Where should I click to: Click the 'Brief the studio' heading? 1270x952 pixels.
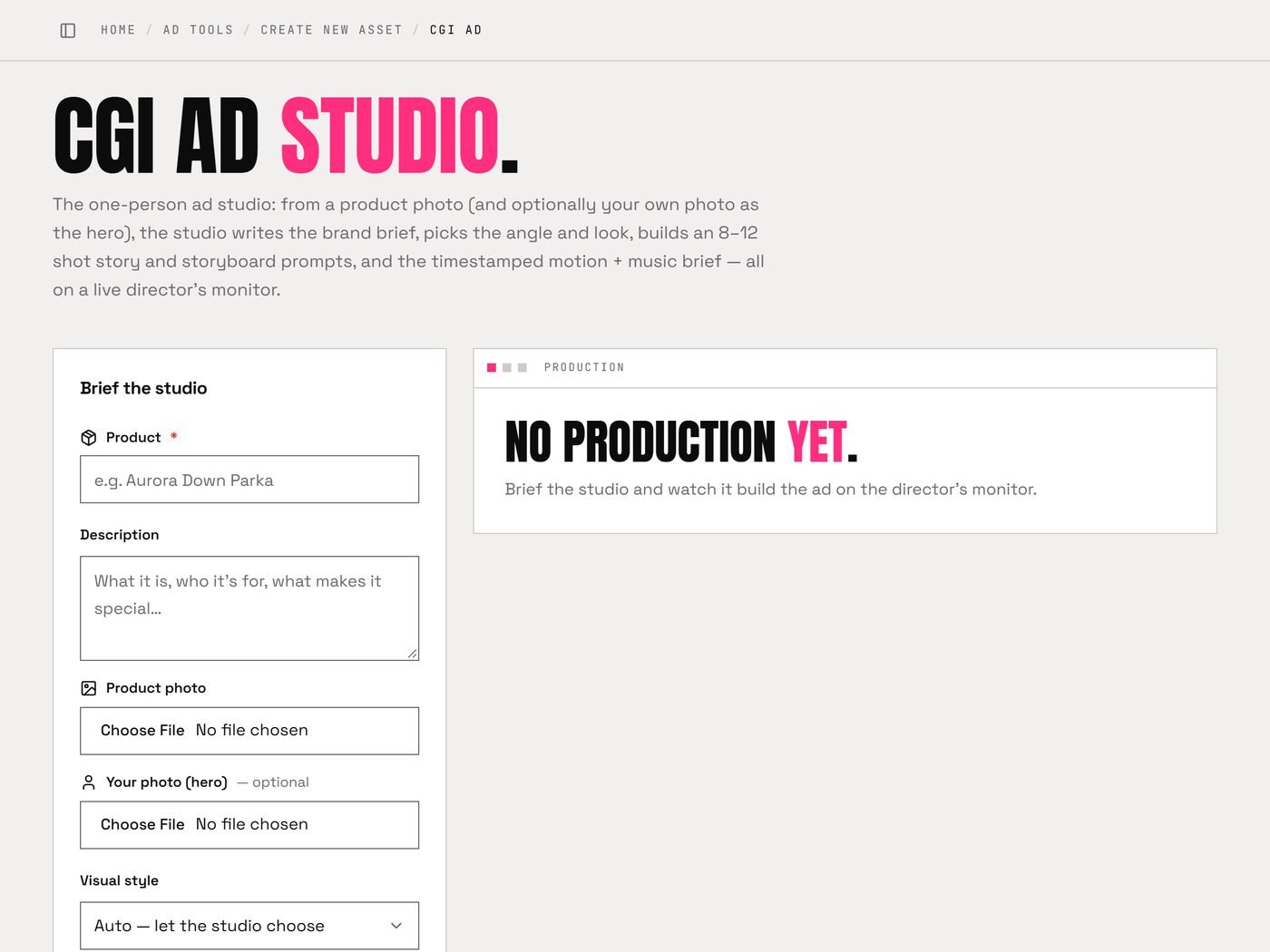143,388
